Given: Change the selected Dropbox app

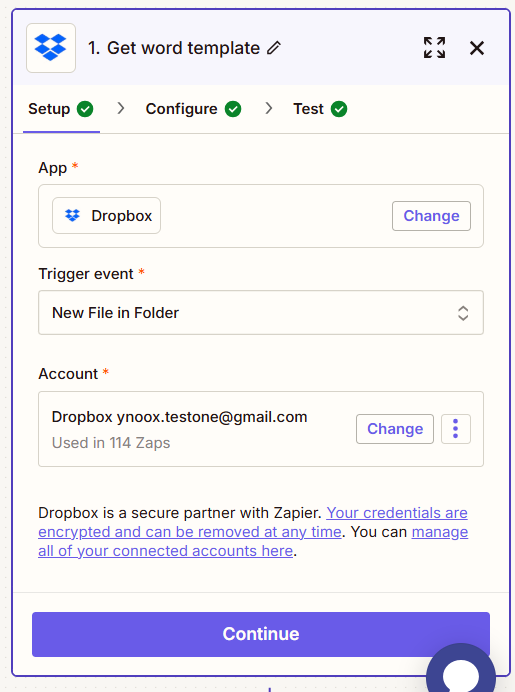Looking at the screenshot, I should click(431, 216).
